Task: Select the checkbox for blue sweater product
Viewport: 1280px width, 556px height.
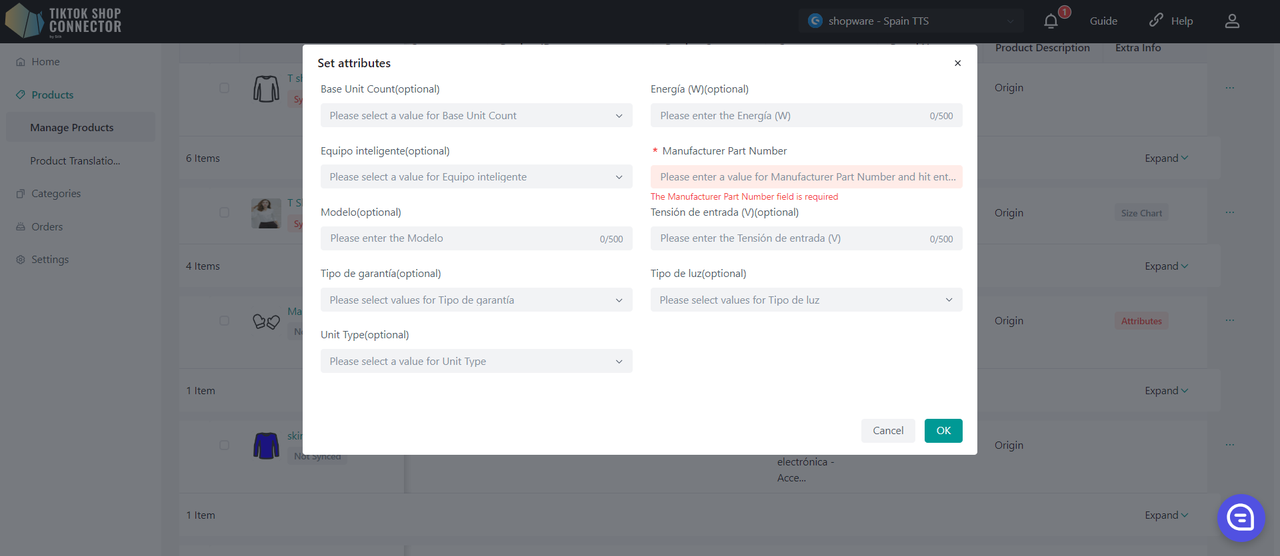Action: point(224,445)
